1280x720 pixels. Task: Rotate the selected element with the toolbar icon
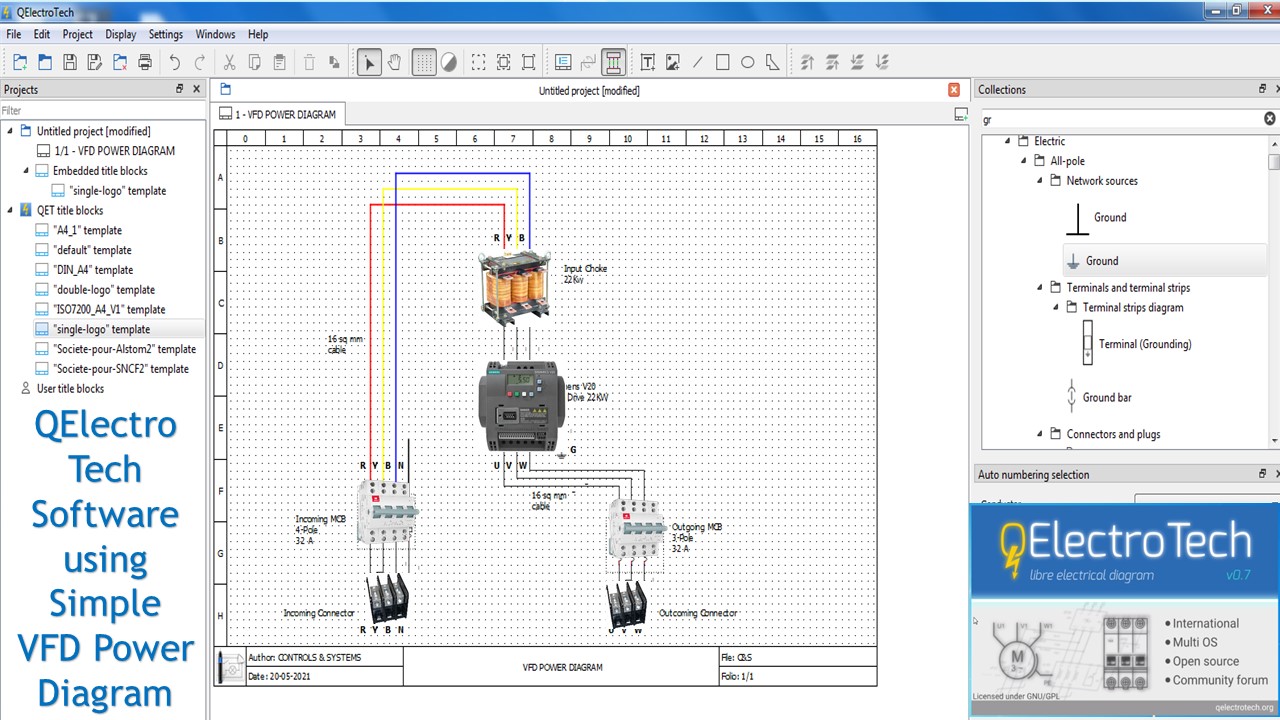(334, 62)
